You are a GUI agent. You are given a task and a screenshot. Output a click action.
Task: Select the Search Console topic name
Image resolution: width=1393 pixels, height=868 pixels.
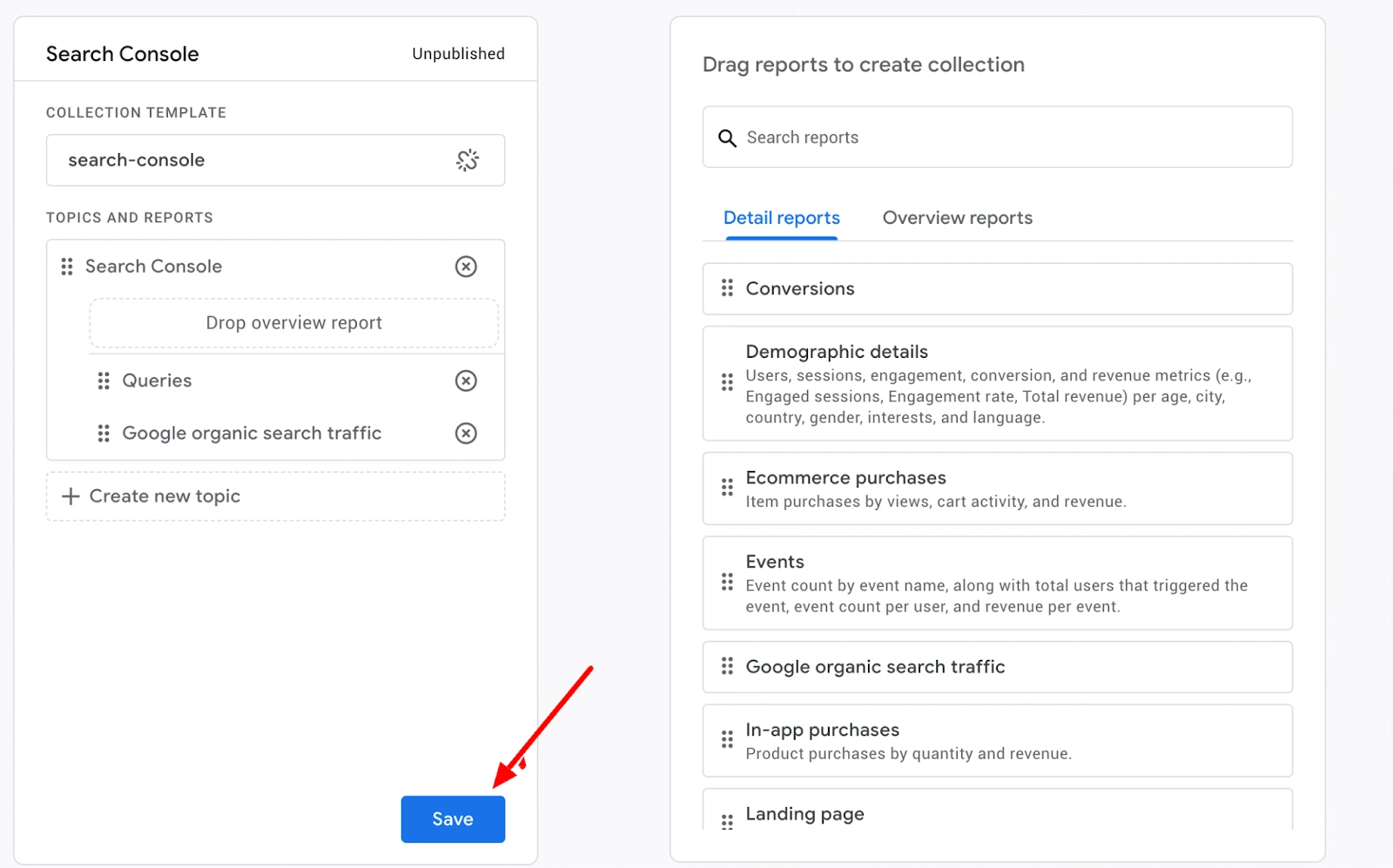click(x=153, y=266)
